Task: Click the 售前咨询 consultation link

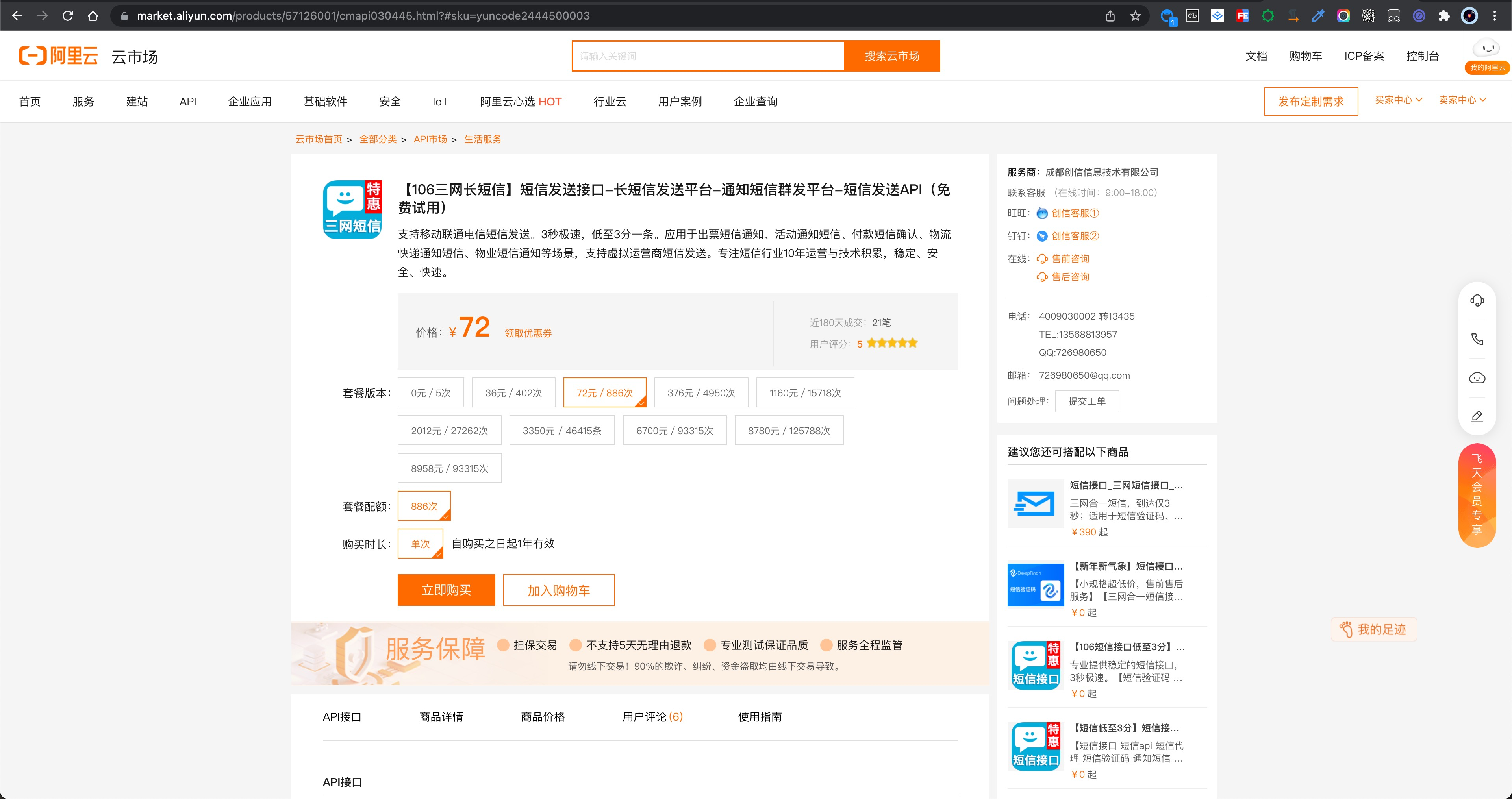Action: pos(1069,259)
